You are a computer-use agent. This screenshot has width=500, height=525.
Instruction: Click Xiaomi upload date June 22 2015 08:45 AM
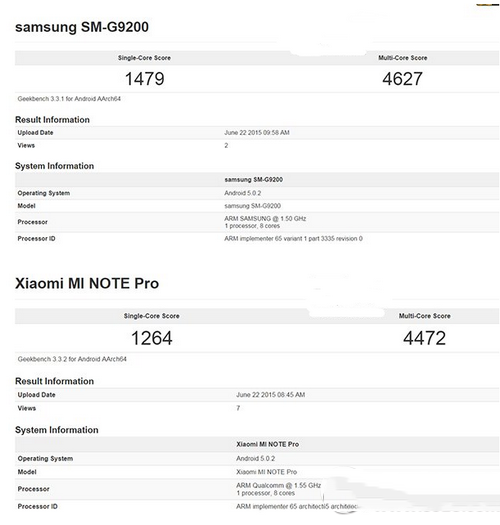click(x=271, y=395)
